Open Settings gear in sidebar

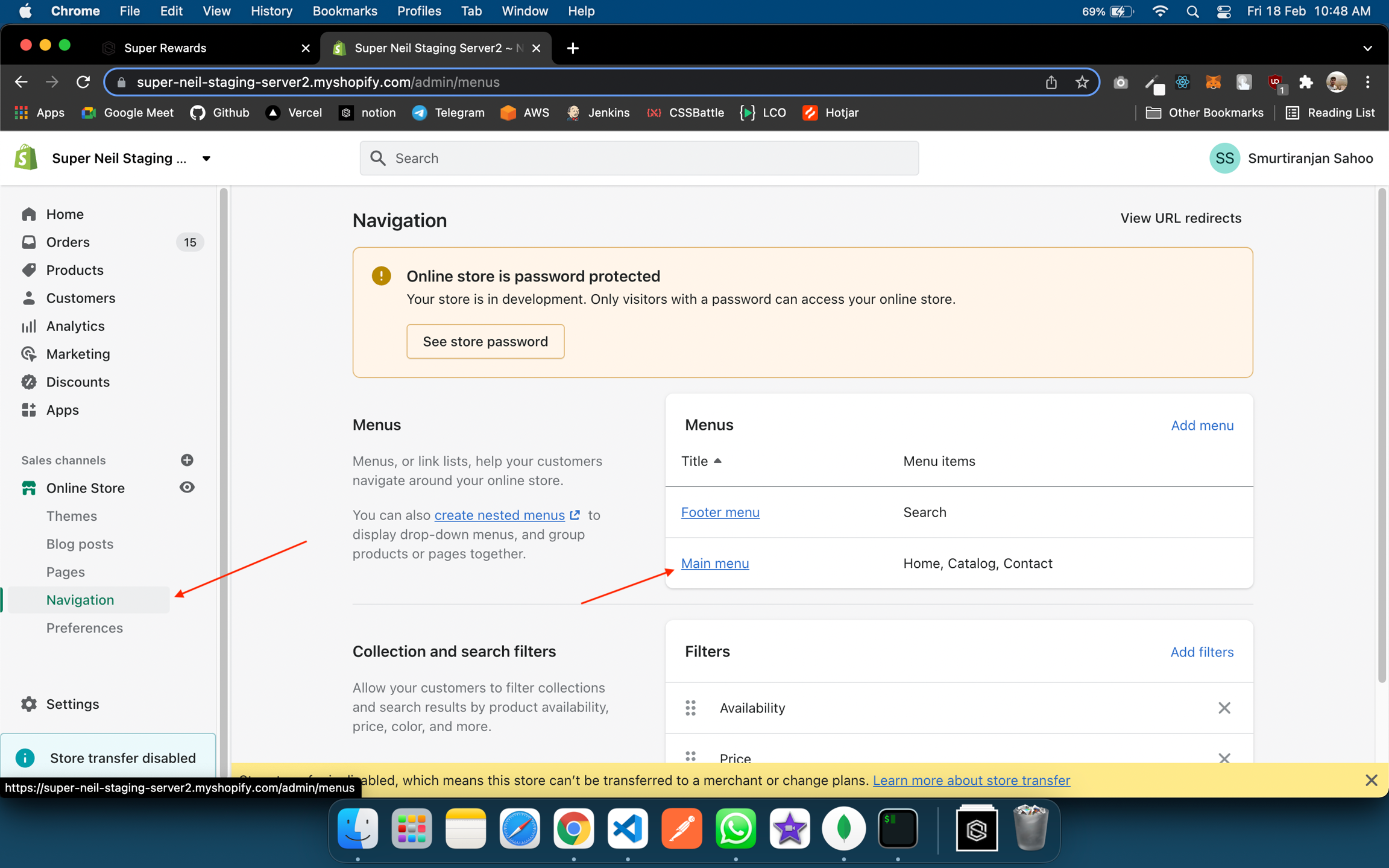28,704
